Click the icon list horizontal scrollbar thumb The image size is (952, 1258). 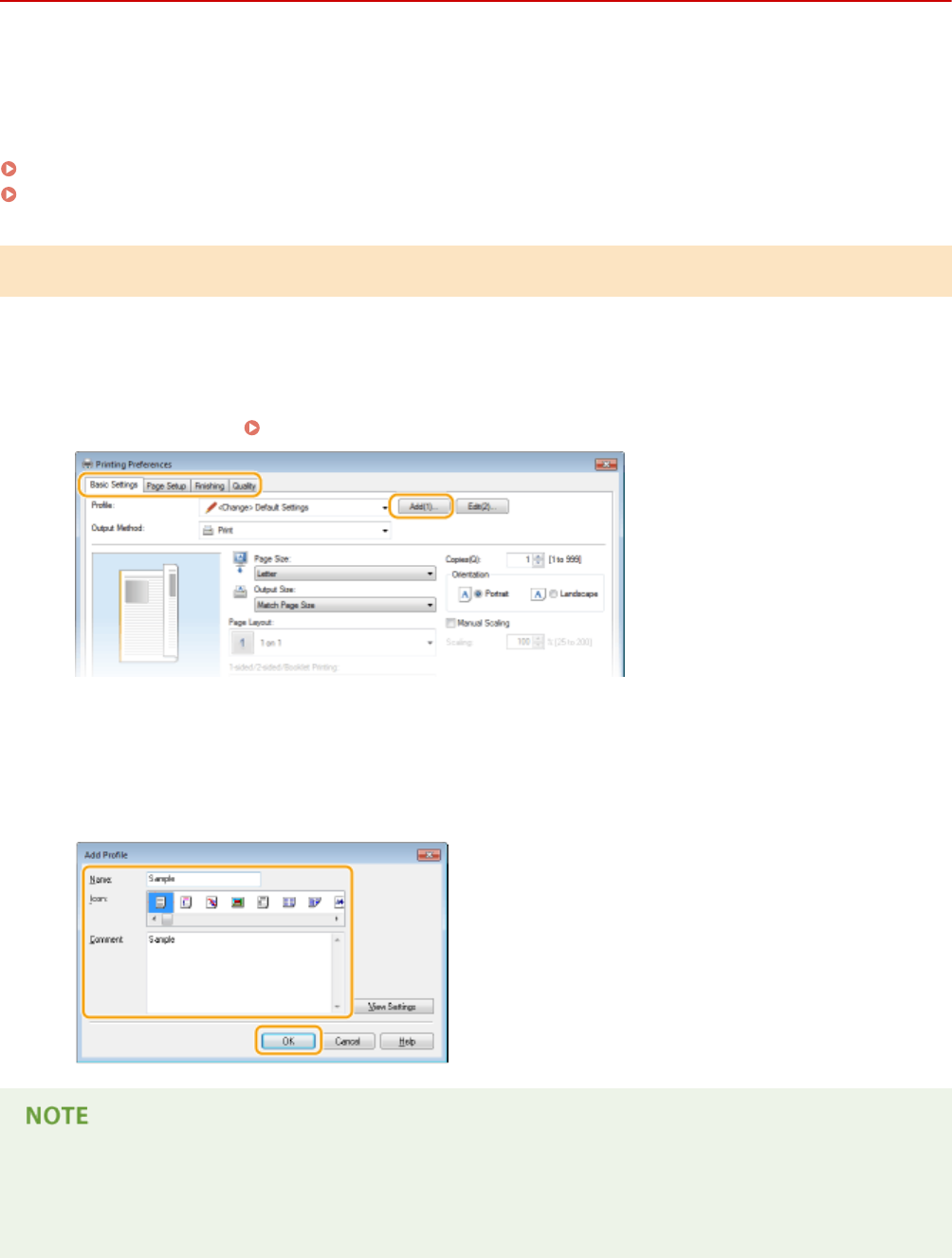point(167,920)
